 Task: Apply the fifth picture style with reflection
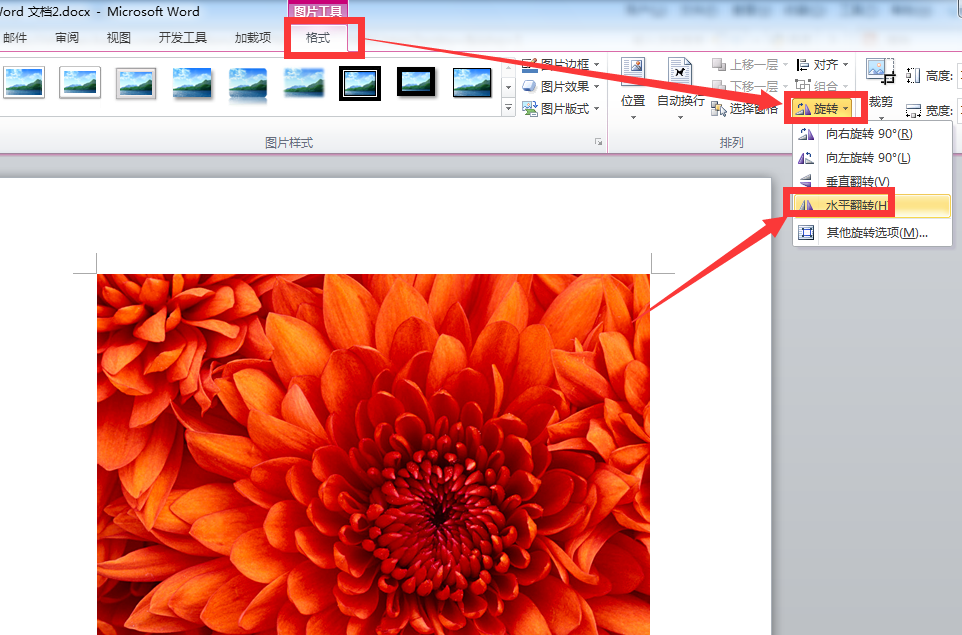(248, 83)
